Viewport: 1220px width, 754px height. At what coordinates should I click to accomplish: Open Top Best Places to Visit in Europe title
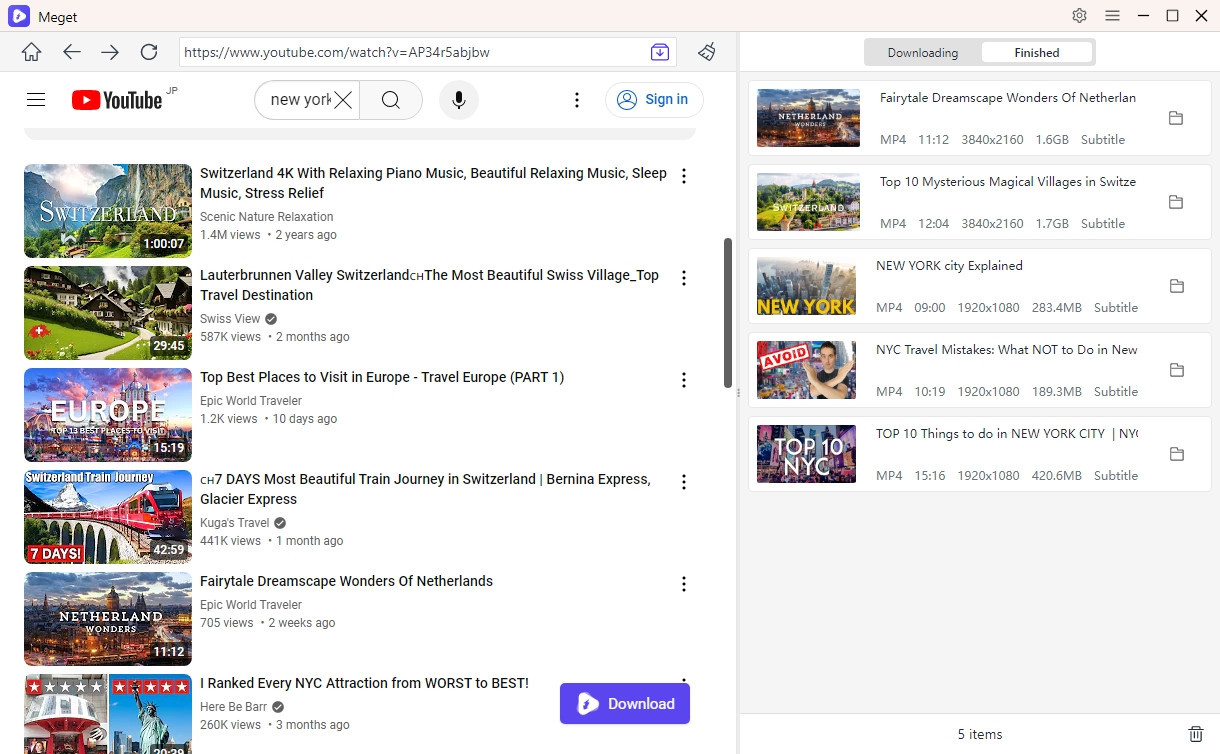point(382,377)
